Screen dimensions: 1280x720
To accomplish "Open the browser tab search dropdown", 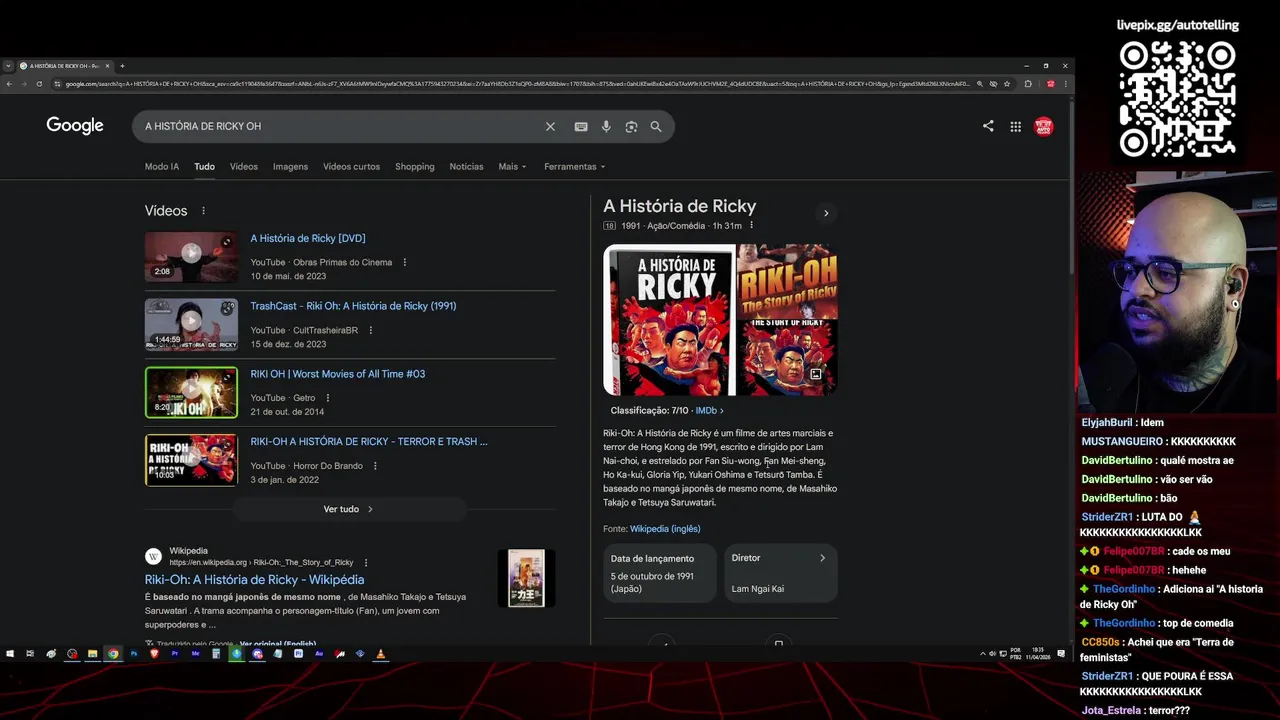I will [9, 66].
